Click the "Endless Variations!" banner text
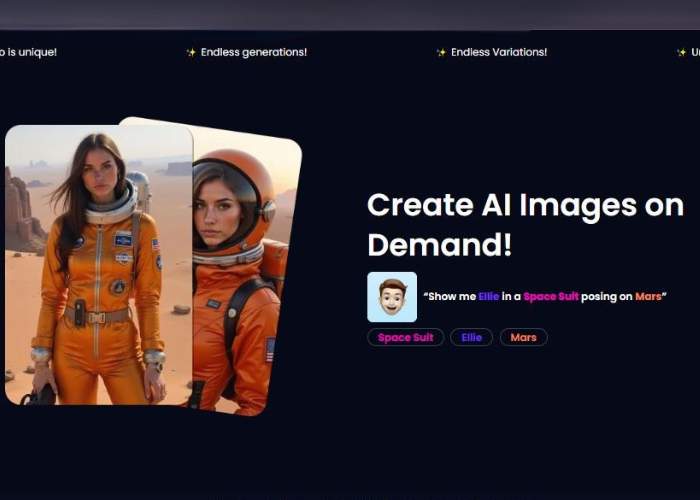Screen dimensions: 700x500 [499, 53]
